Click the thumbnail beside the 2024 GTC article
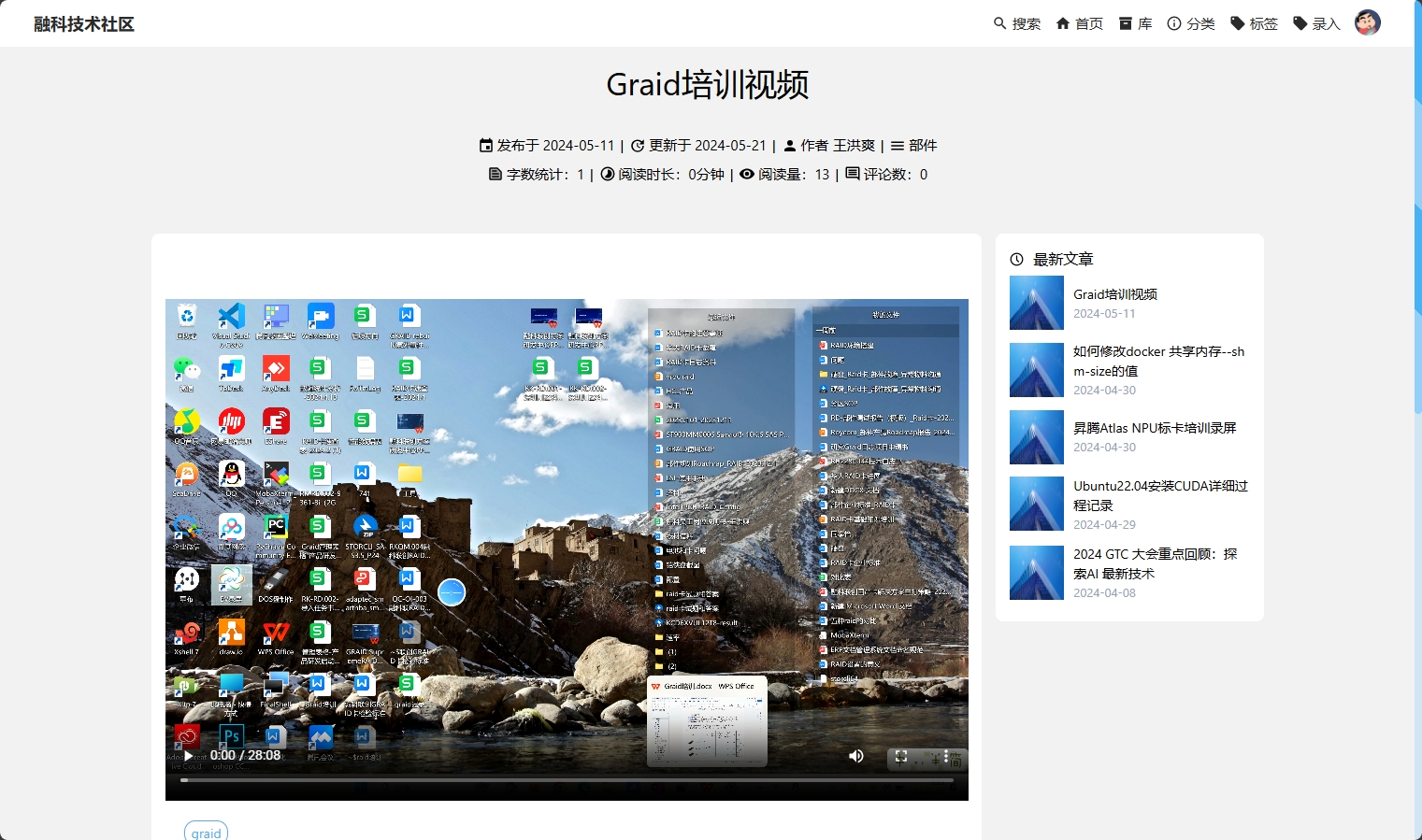 coord(1037,573)
